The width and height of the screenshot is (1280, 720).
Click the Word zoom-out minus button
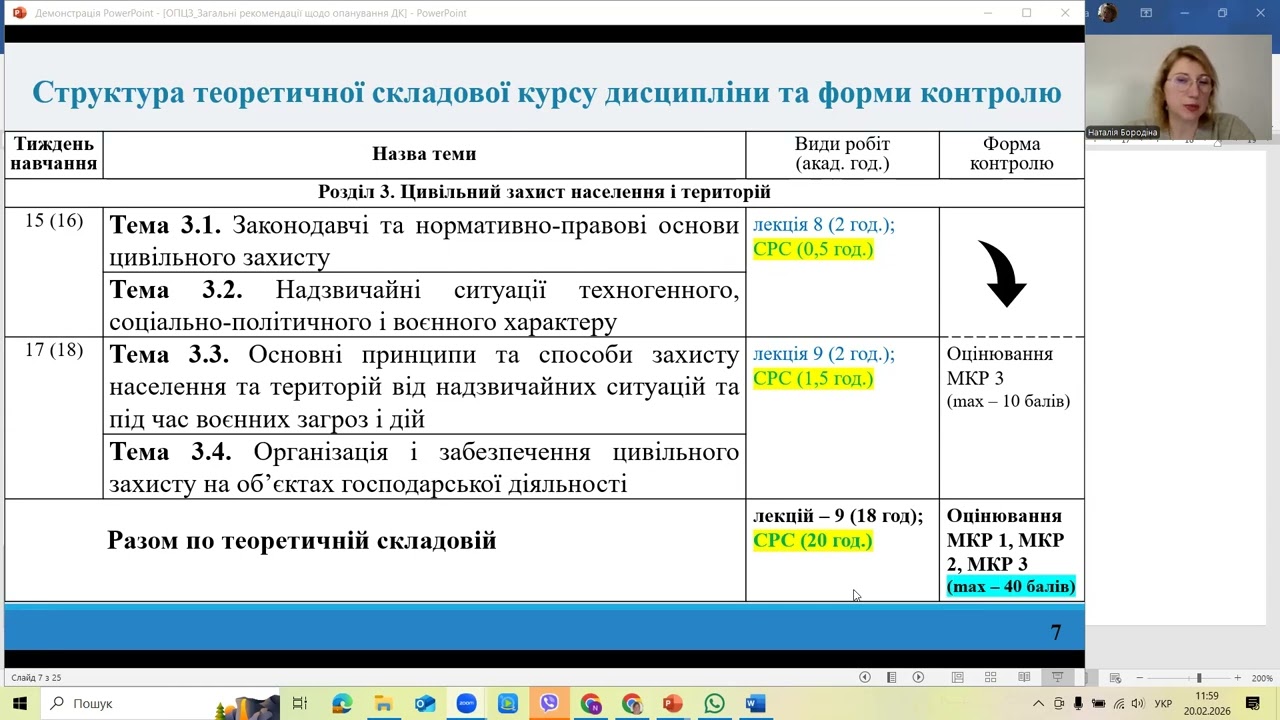(1139, 678)
